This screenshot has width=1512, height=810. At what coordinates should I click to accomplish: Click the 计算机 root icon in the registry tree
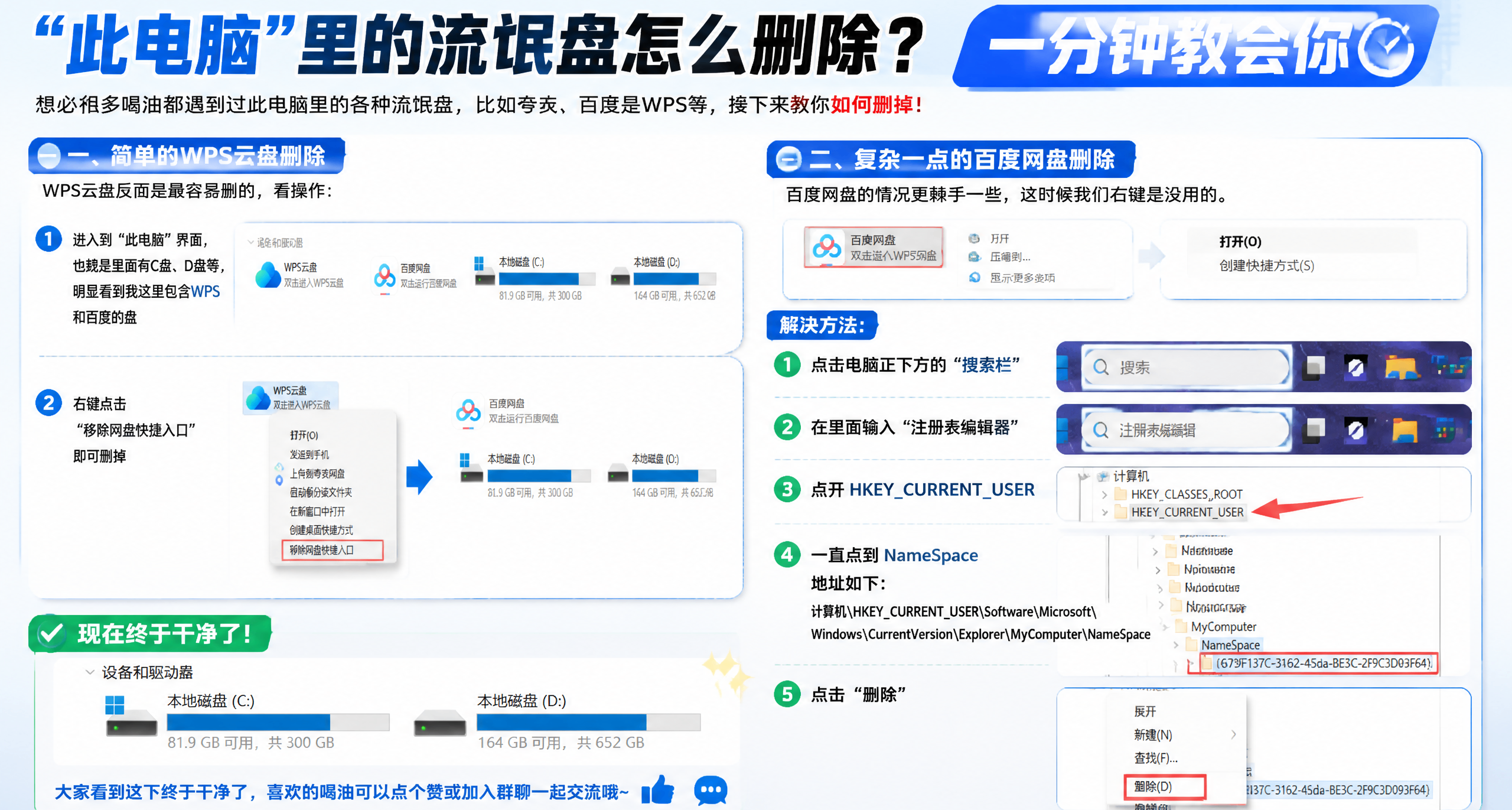click(x=1102, y=476)
